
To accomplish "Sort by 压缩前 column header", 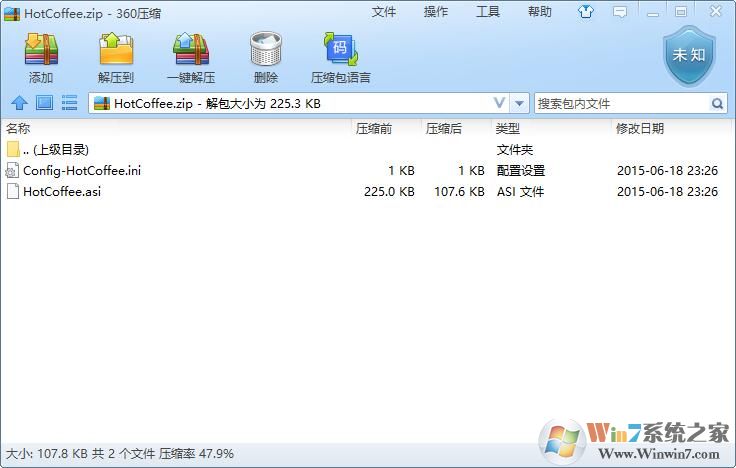I will click(x=374, y=128).
